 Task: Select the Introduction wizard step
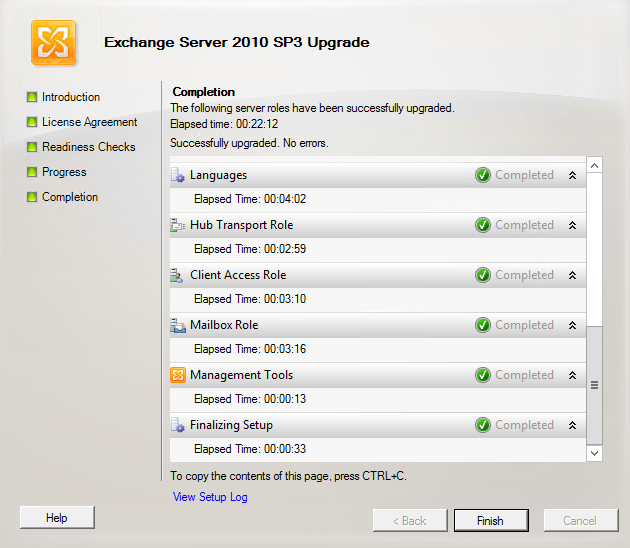click(71, 97)
